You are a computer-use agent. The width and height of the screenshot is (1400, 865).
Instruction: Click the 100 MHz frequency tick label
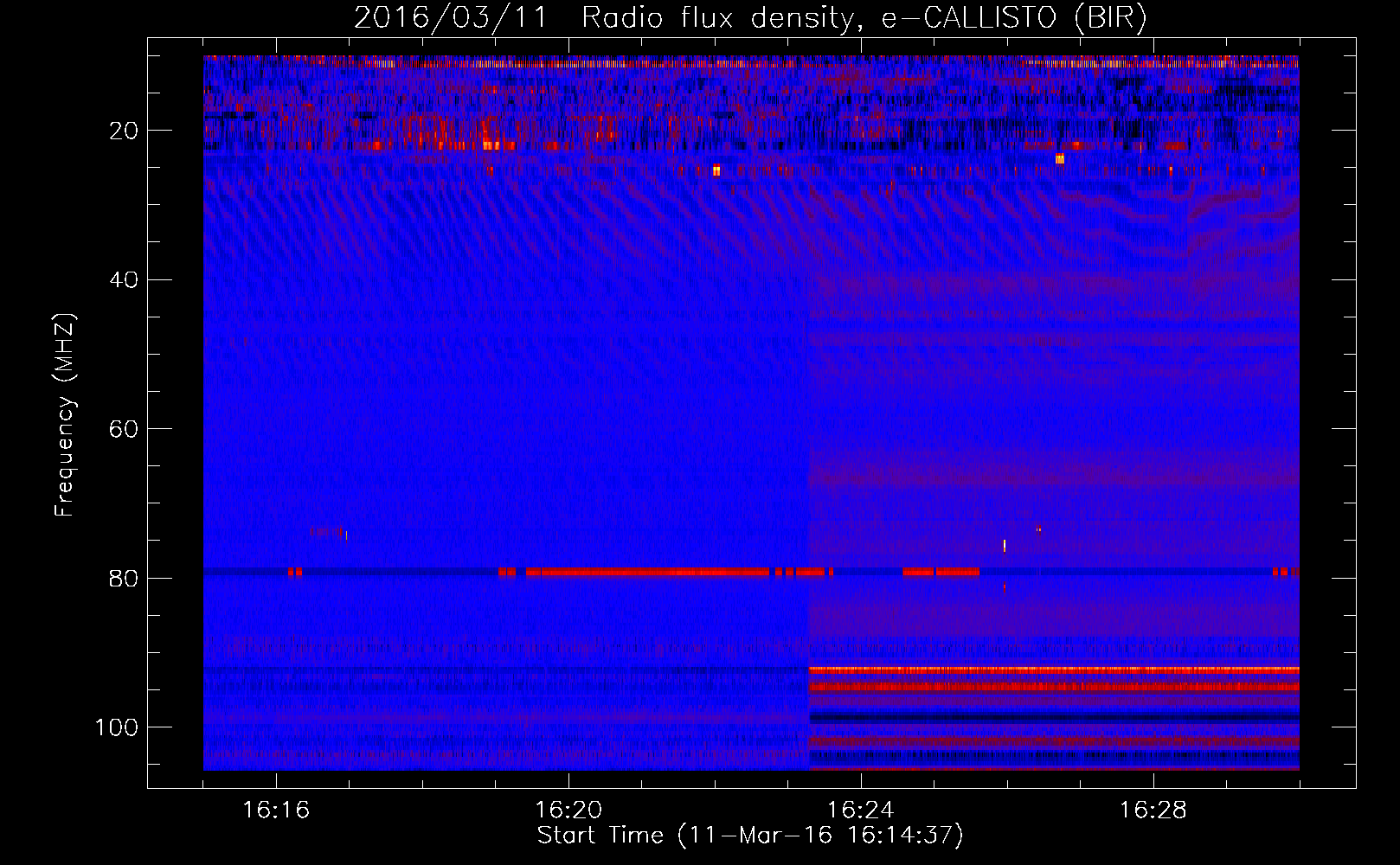[x=118, y=727]
